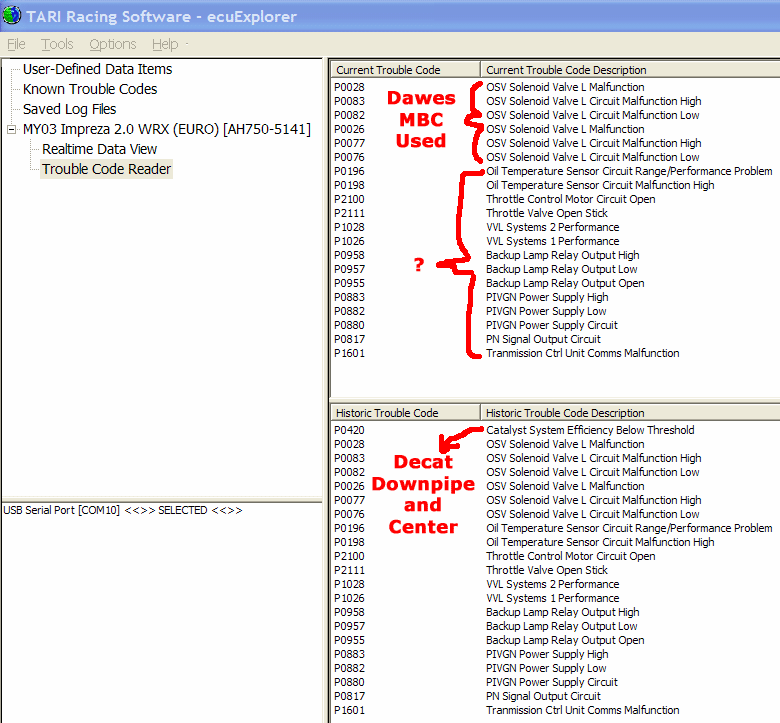Image resolution: width=780 pixels, height=723 pixels.
Task: Click Current Trouble Code column header
Action: pos(405,70)
